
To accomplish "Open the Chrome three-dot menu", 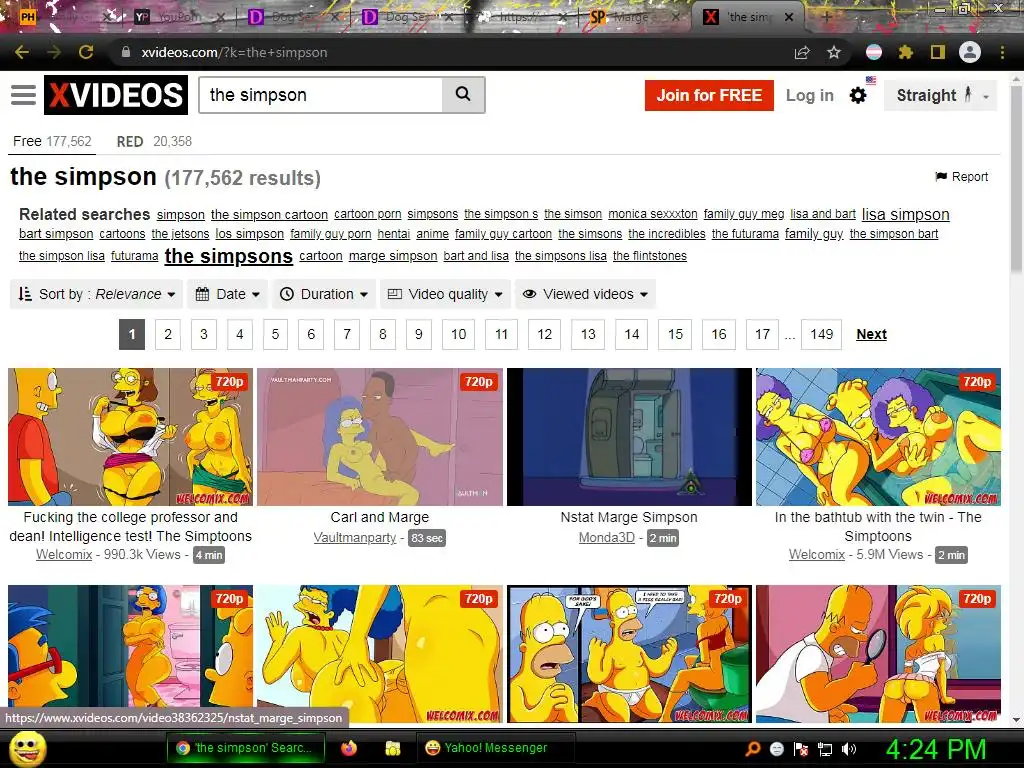I will 1002,52.
